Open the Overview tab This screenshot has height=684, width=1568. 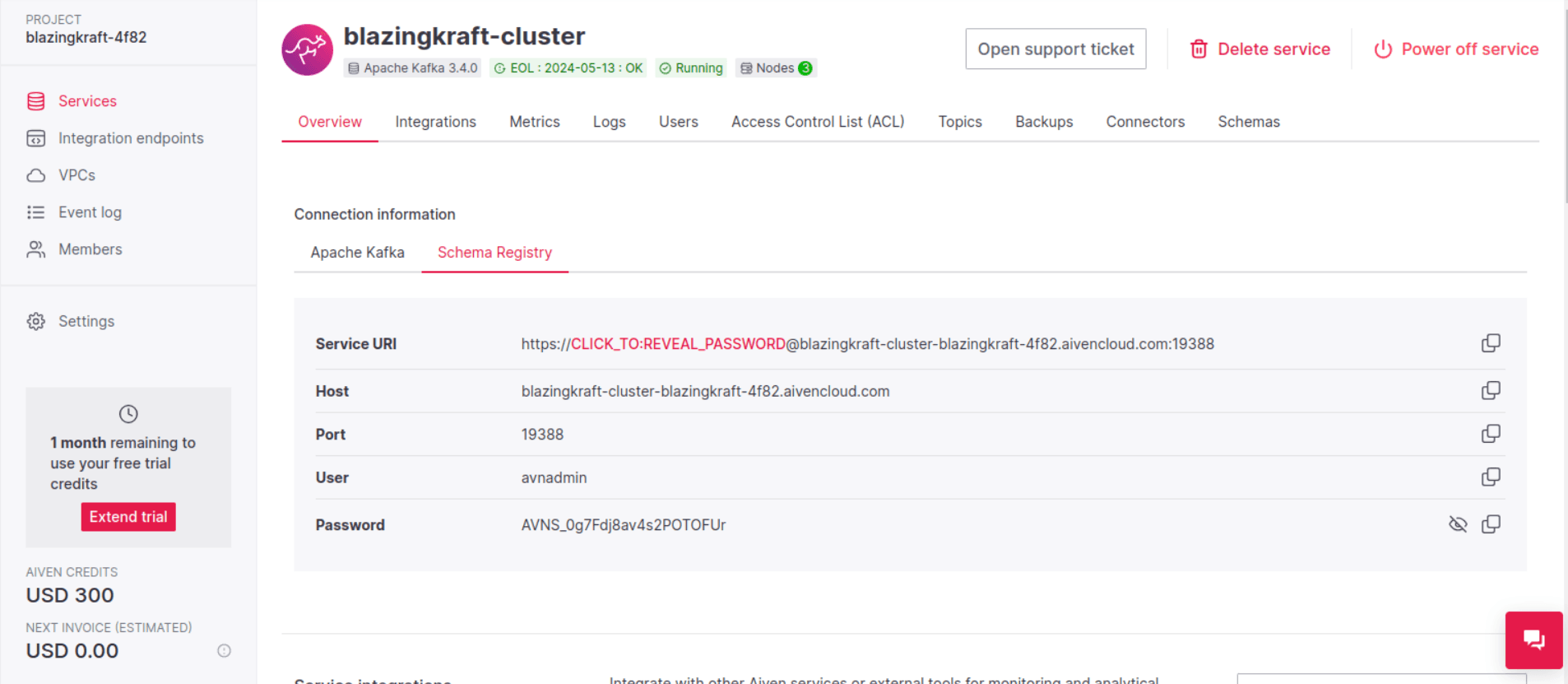(330, 122)
